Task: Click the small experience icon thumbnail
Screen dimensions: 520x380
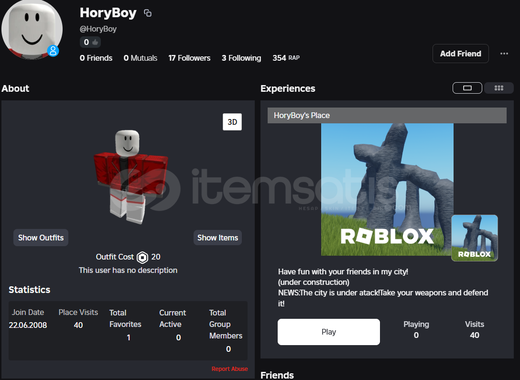Action: click(475, 238)
